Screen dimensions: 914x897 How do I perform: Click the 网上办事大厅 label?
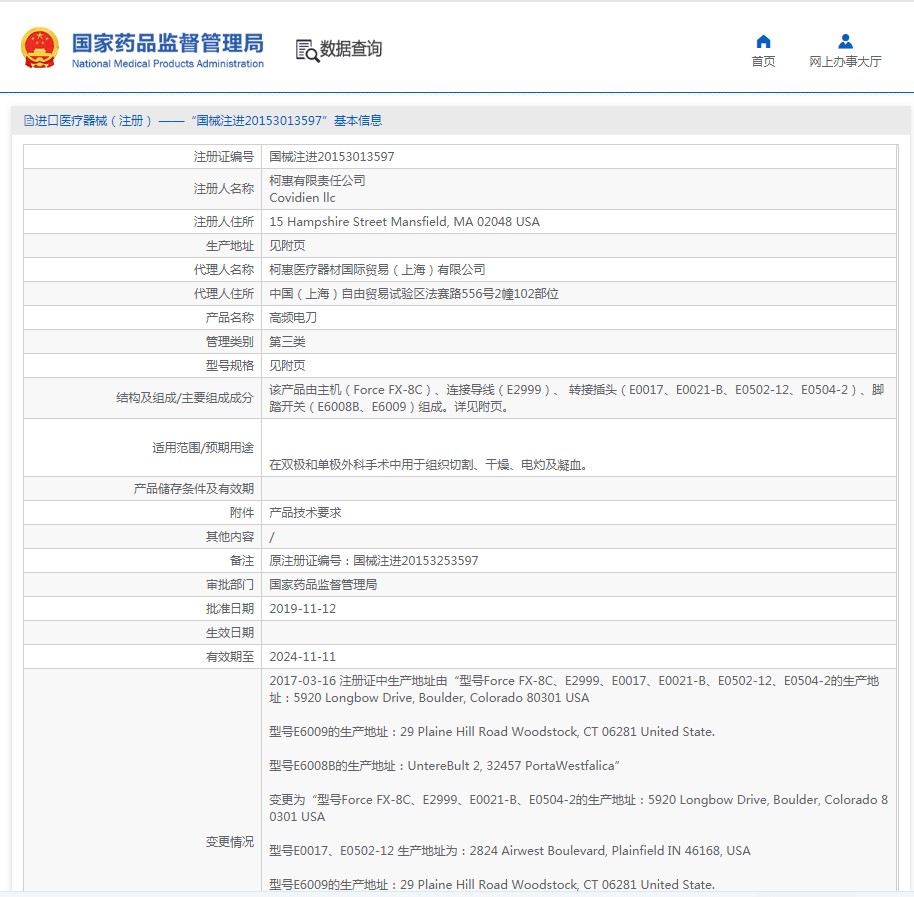coord(845,61)
